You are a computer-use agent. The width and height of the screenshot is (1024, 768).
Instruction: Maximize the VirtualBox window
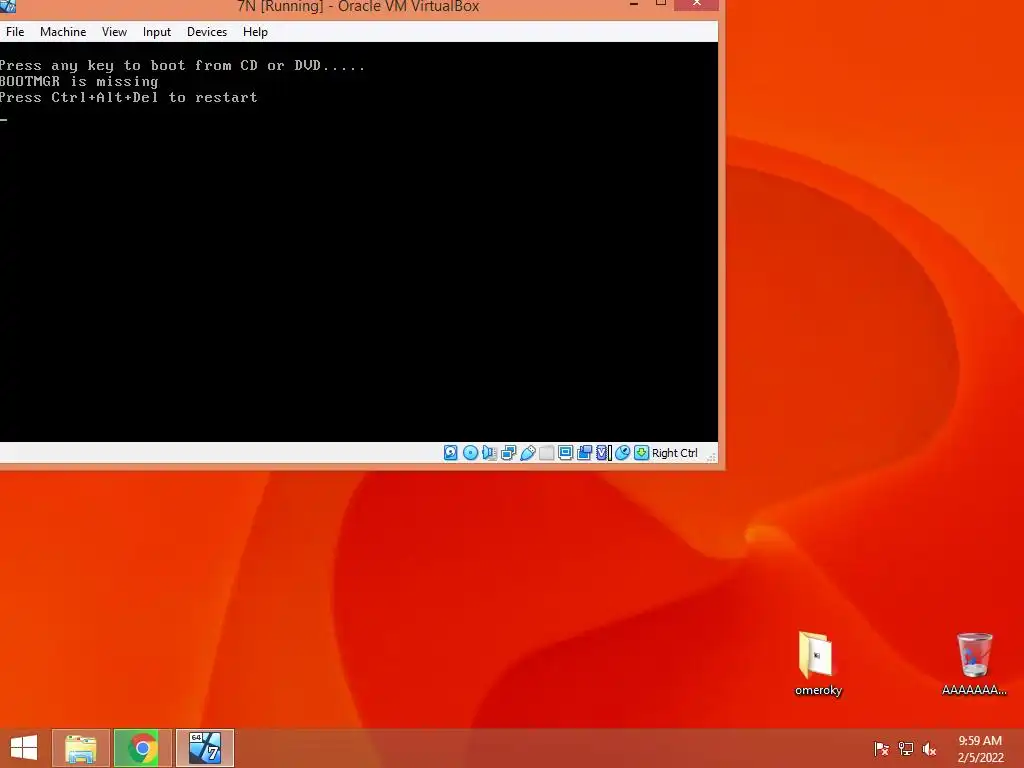pos(660,4)
